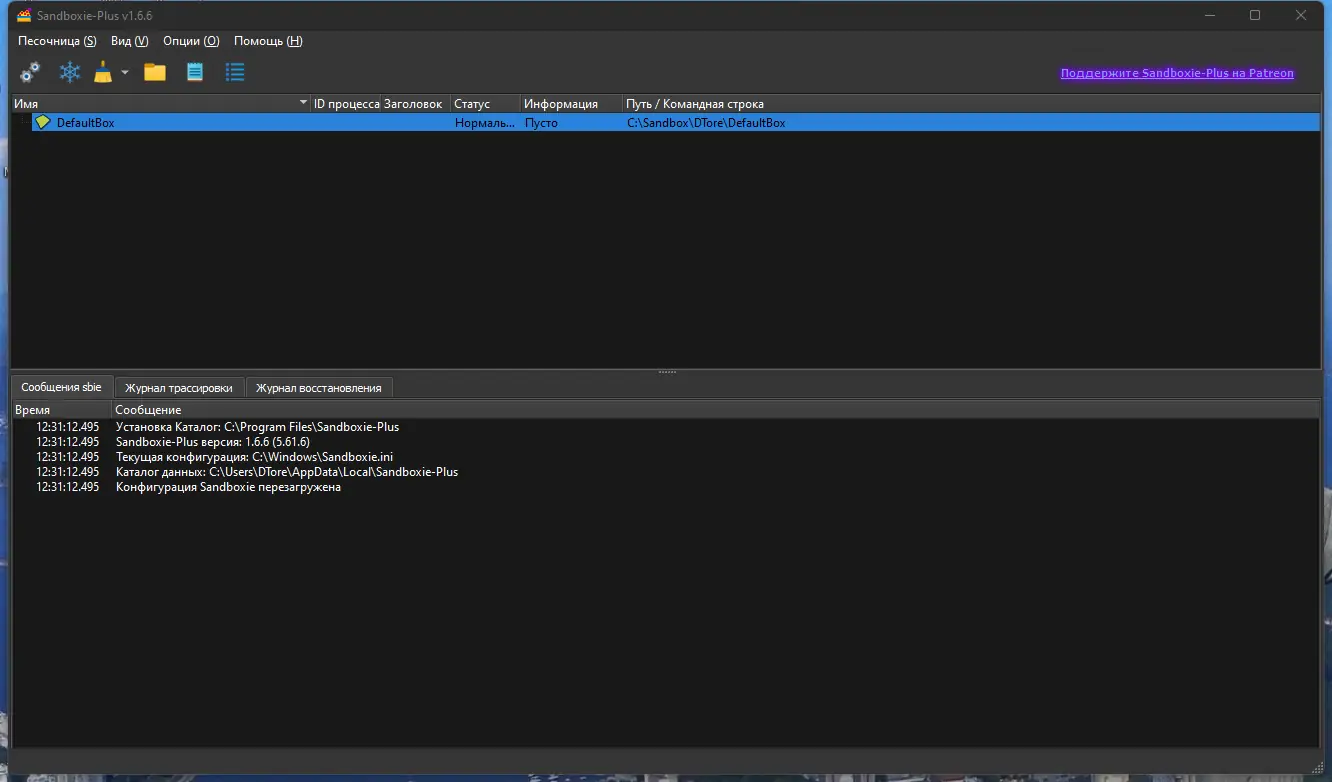1332x782 pixels.
Task: Click the ID процесса column header
Action: click(346, 104)
